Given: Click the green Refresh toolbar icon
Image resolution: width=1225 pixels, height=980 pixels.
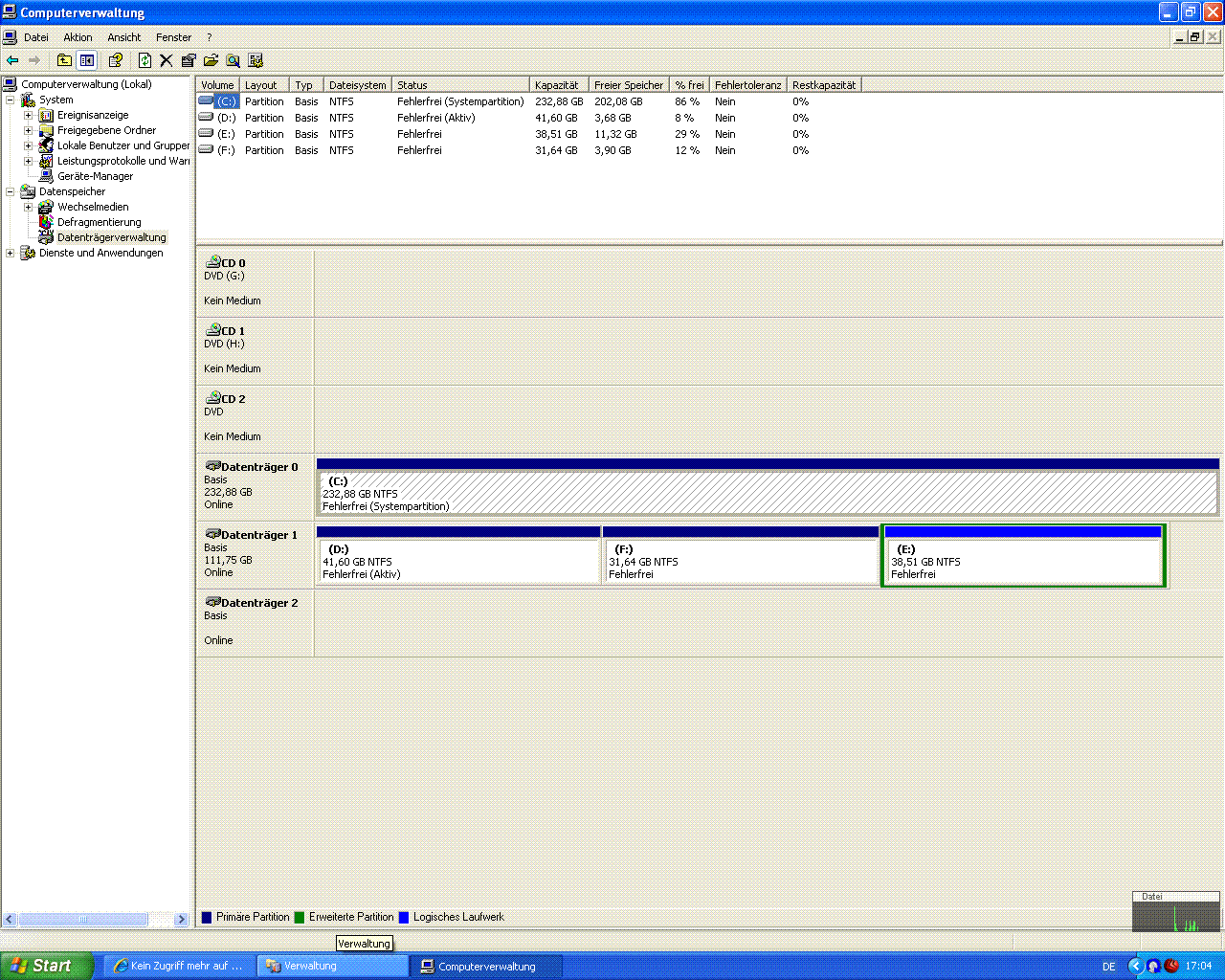Looking at the screenshot, I should (x=145, y=60).
